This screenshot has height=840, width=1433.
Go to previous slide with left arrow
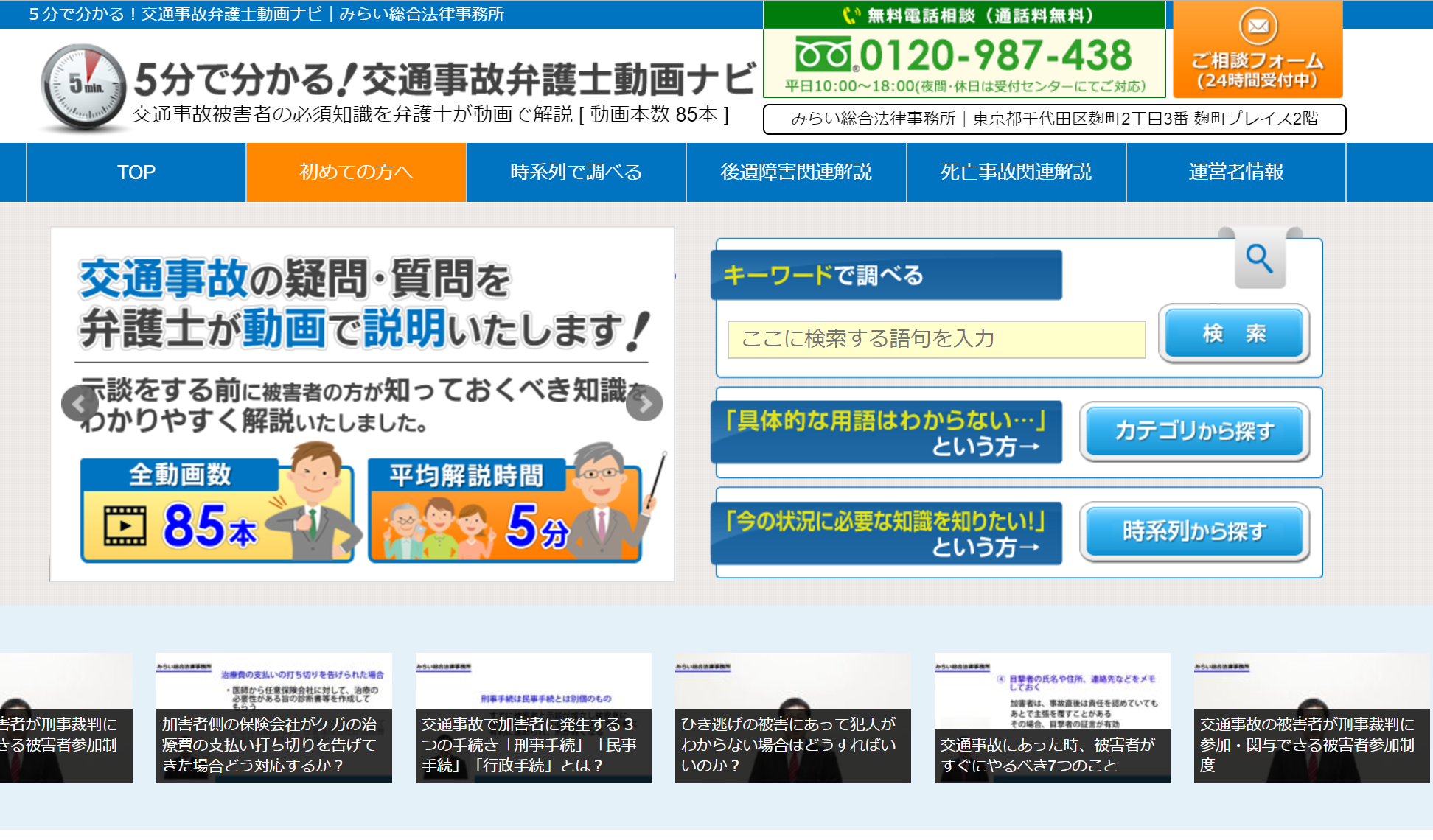pyautogui.click(x=79, y=403)
